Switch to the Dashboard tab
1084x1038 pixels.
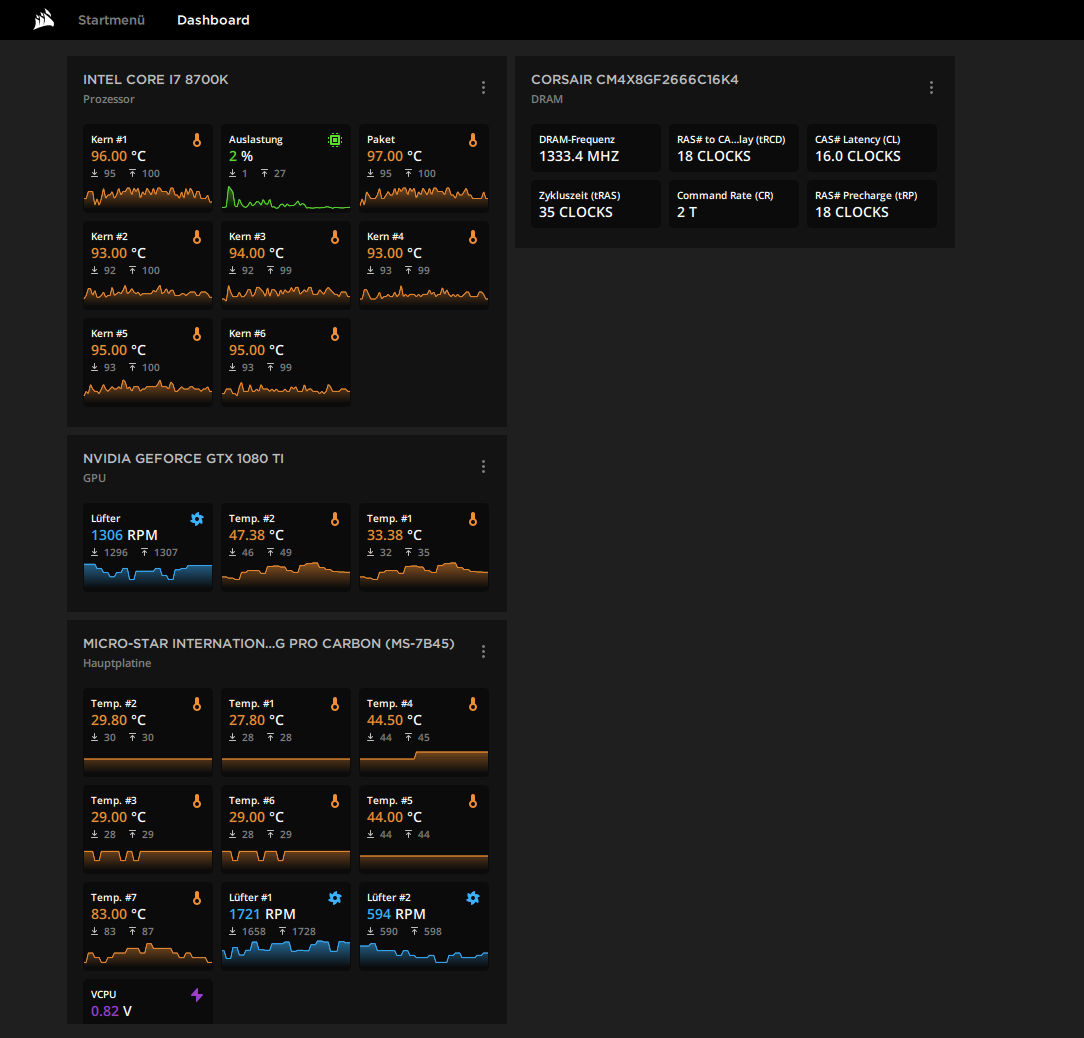coord(213,20)
